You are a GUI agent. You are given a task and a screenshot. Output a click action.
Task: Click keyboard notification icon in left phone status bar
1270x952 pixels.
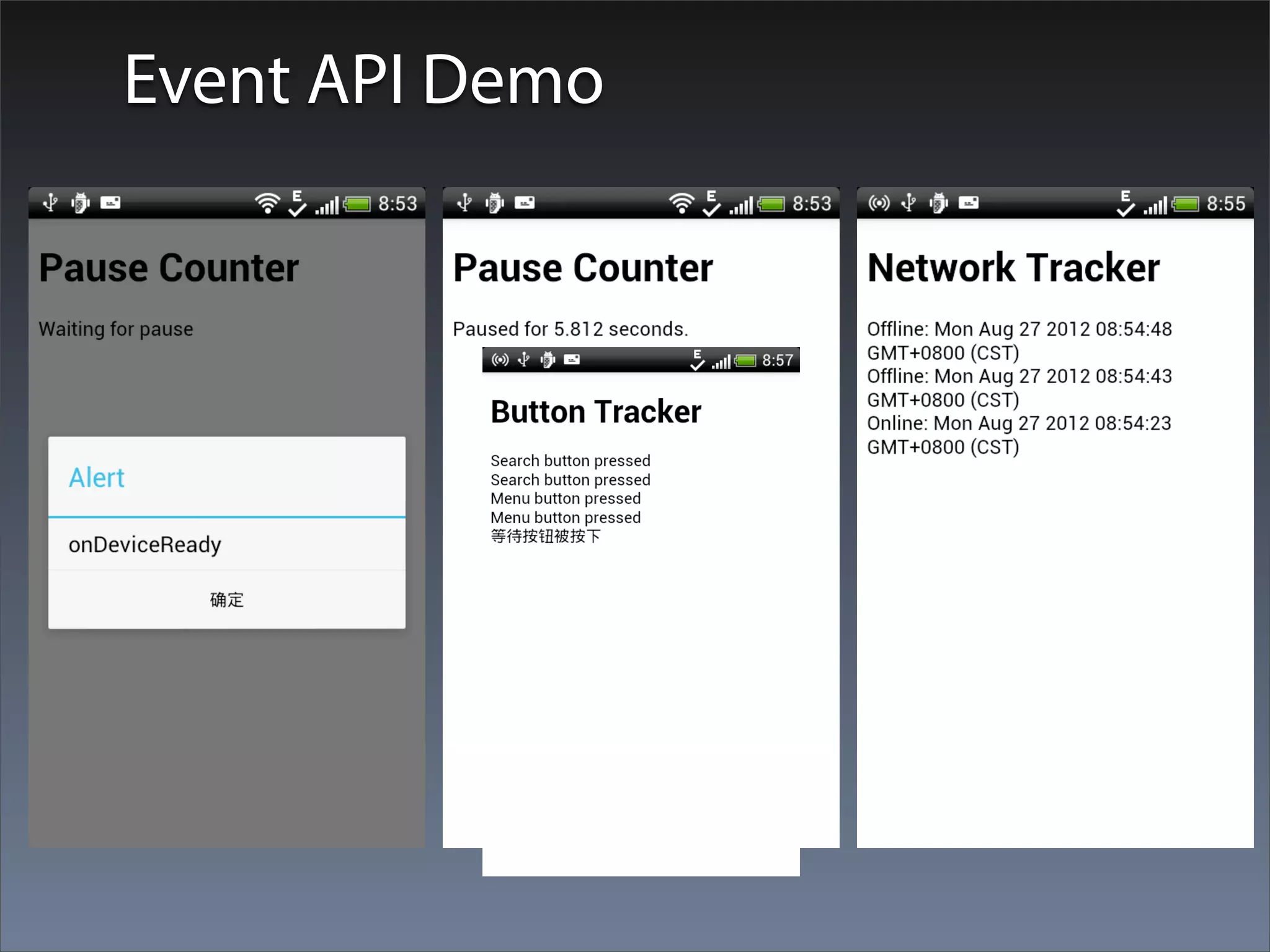tap(110, 202)
